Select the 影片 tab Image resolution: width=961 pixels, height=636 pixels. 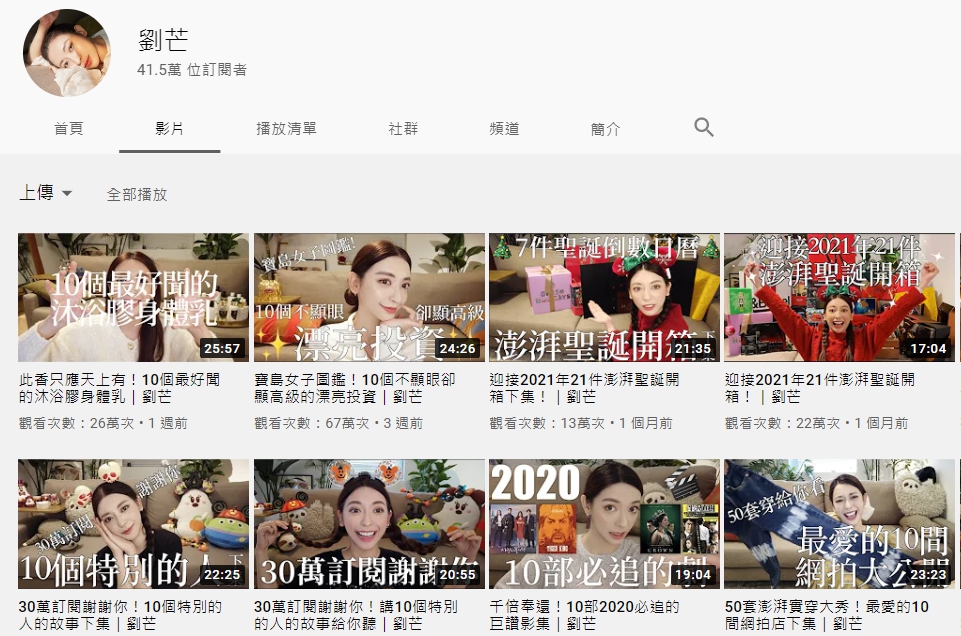(x=169, y=129)
